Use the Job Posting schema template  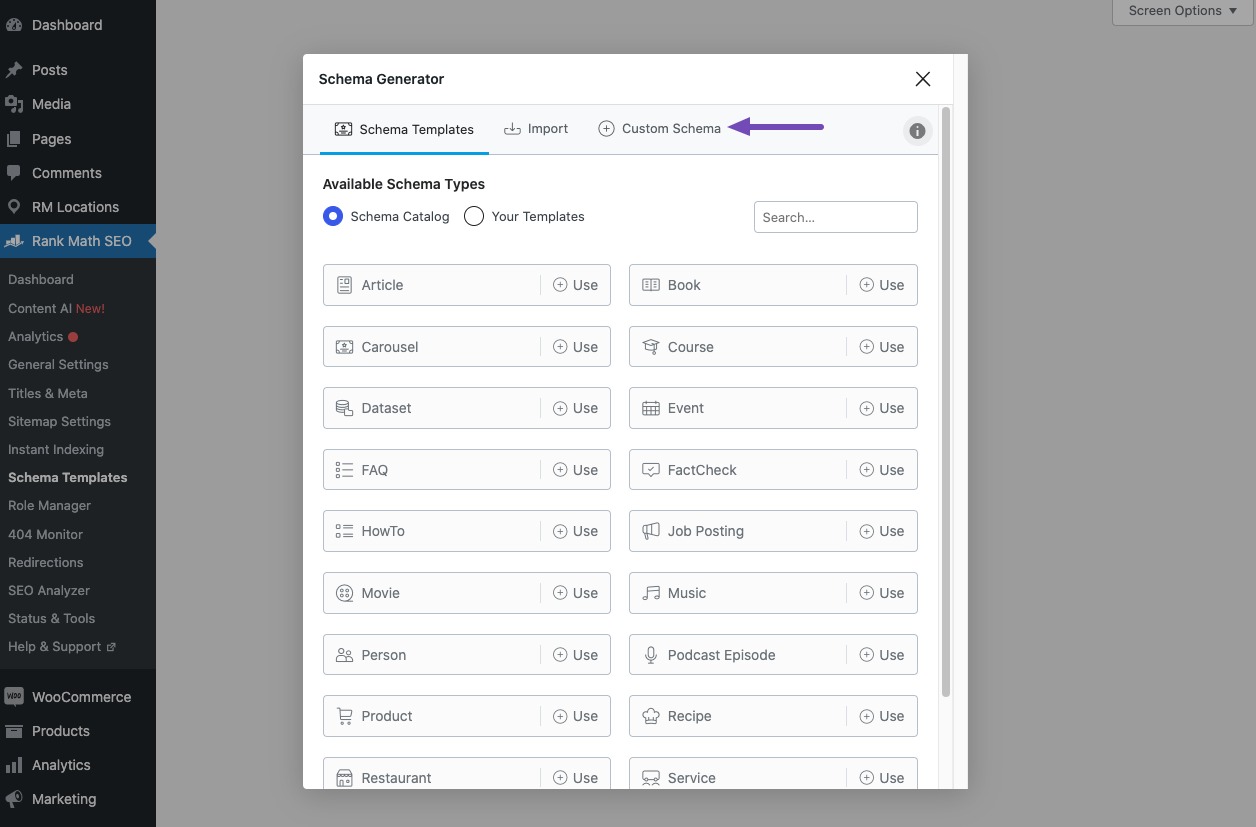point(882,531)
